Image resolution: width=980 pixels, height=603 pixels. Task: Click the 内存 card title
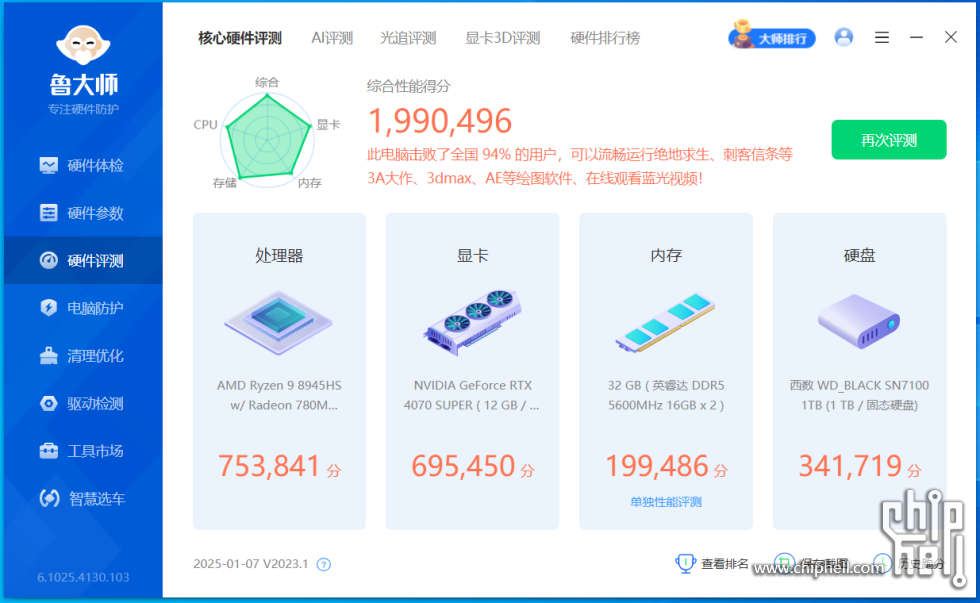click(x=666, y=256)
